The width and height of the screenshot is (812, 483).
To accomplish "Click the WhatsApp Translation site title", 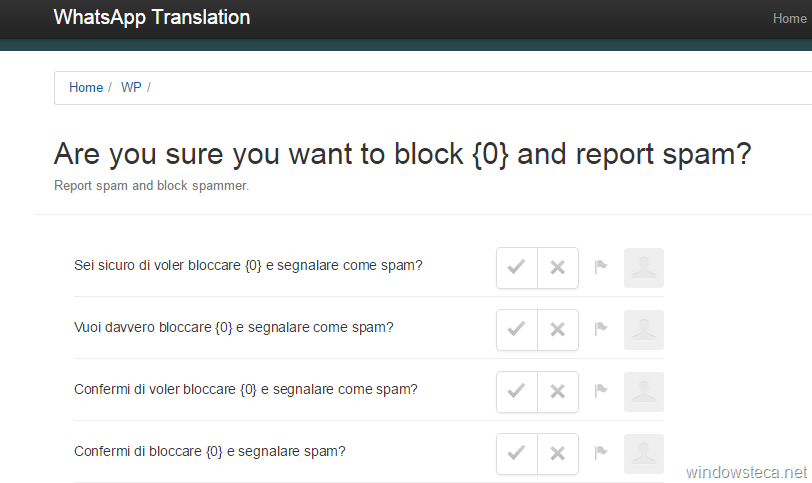I will [152, 18].
